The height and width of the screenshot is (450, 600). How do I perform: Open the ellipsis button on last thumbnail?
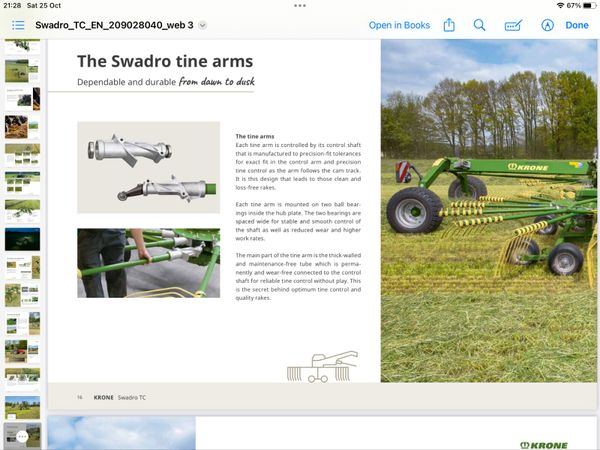[22, 437]
